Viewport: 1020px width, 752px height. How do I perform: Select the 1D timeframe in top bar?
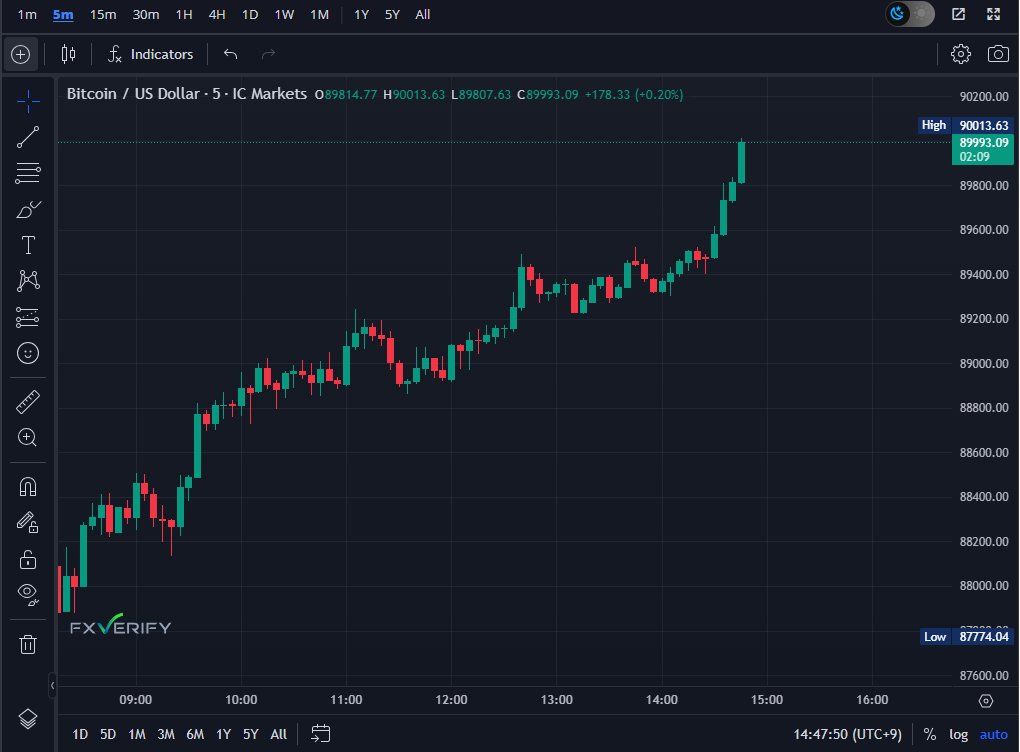[250, 14]
